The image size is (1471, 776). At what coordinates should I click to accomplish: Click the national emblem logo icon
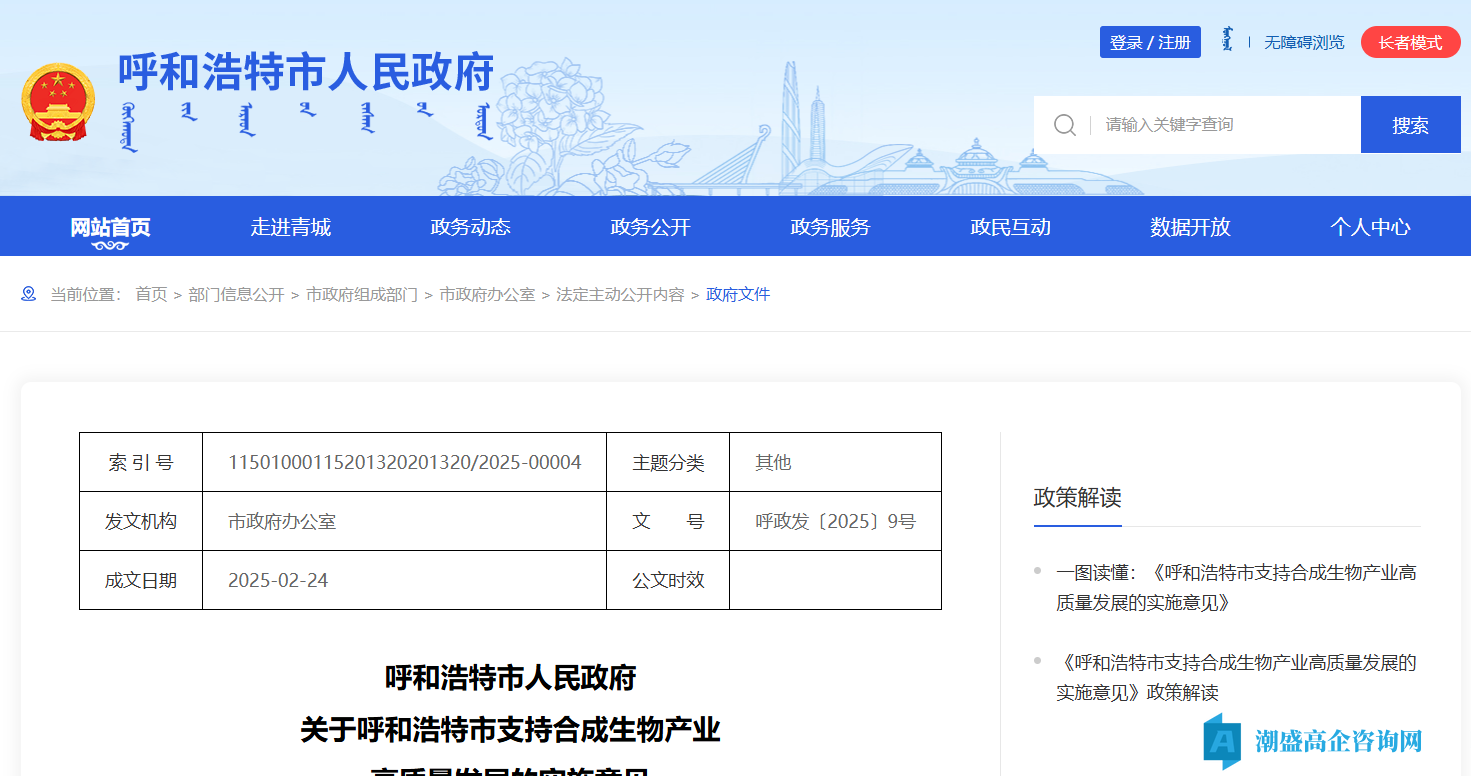pos(58,103)
